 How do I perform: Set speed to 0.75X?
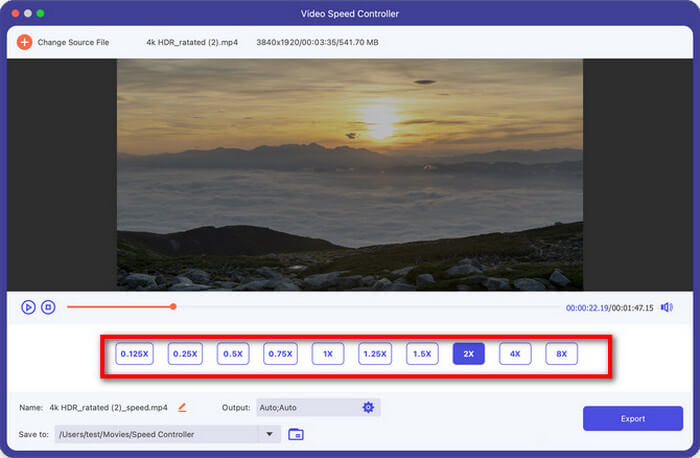tap(280, 354)
